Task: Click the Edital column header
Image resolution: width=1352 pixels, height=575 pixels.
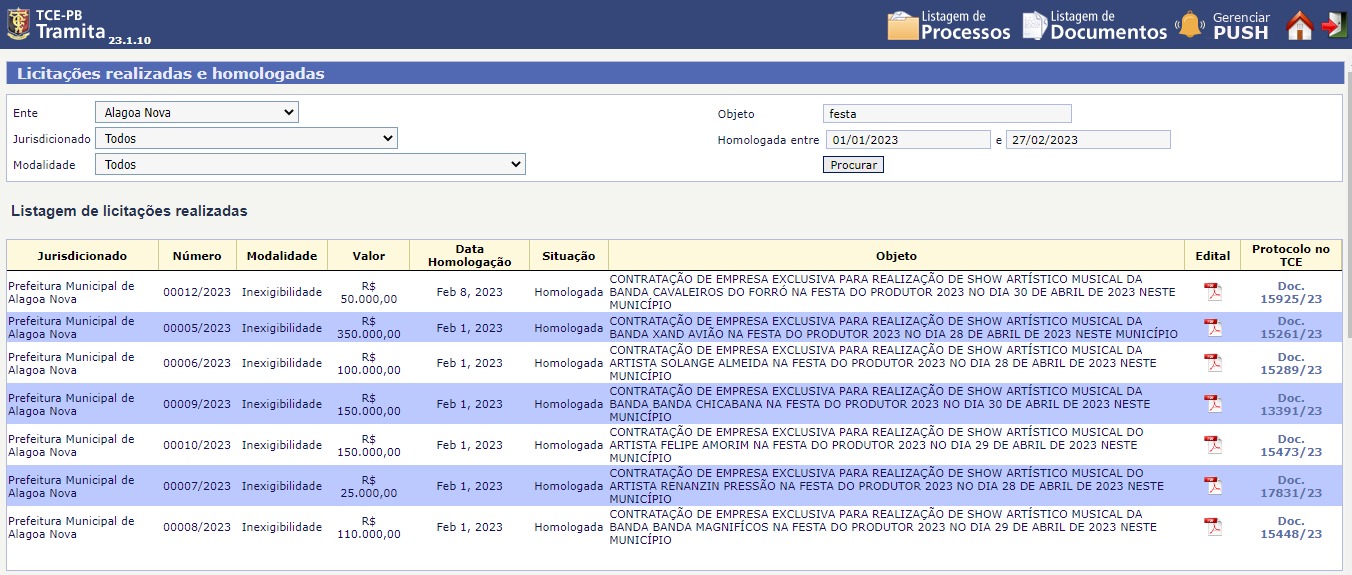Action: pos(1212,256)
